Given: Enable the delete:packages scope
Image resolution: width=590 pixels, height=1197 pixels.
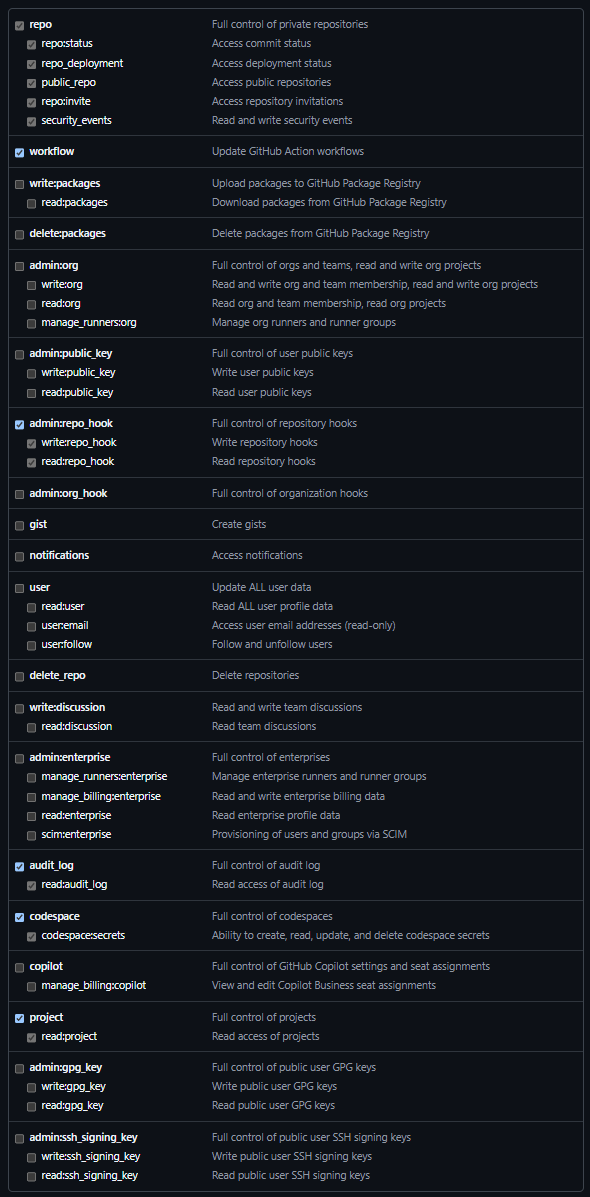Looking at the screenshot, I should pos(19,234).
